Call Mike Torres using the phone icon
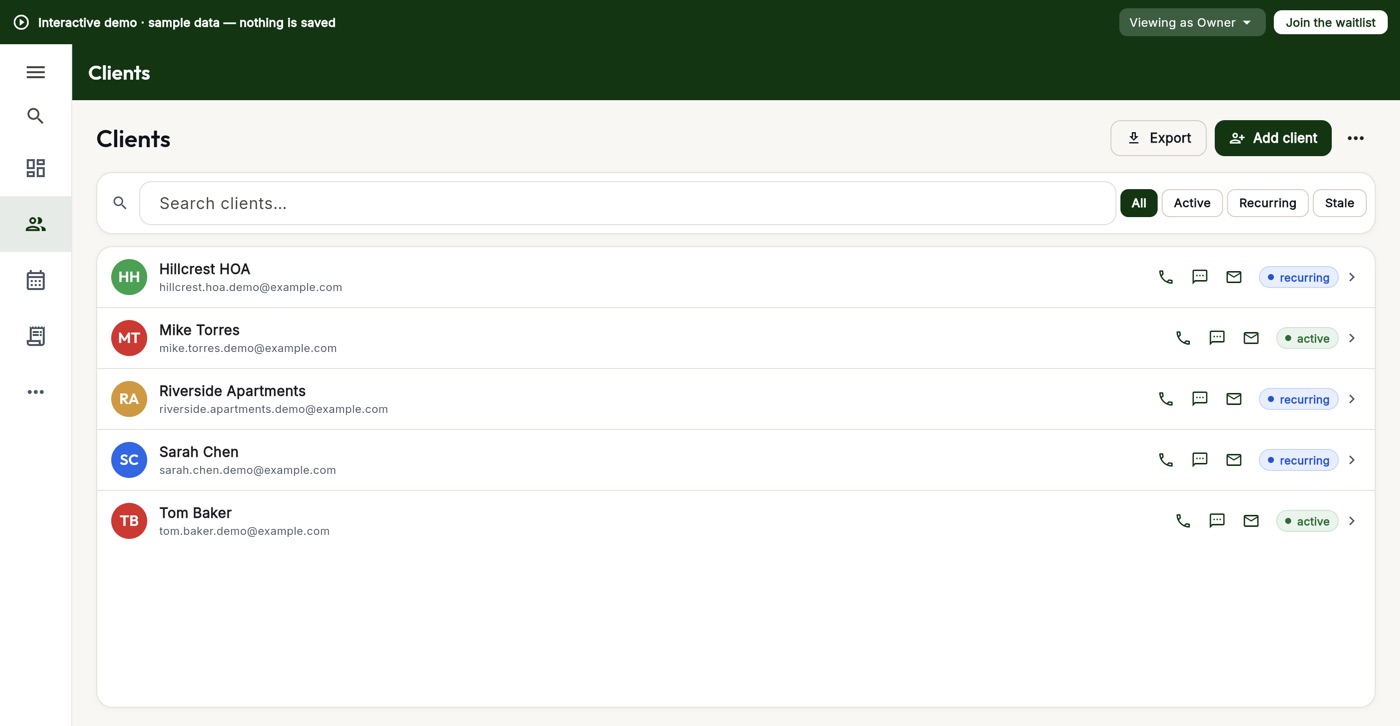The height and width of the screenshot is (726, 1400). click(x=1183, y=338)
